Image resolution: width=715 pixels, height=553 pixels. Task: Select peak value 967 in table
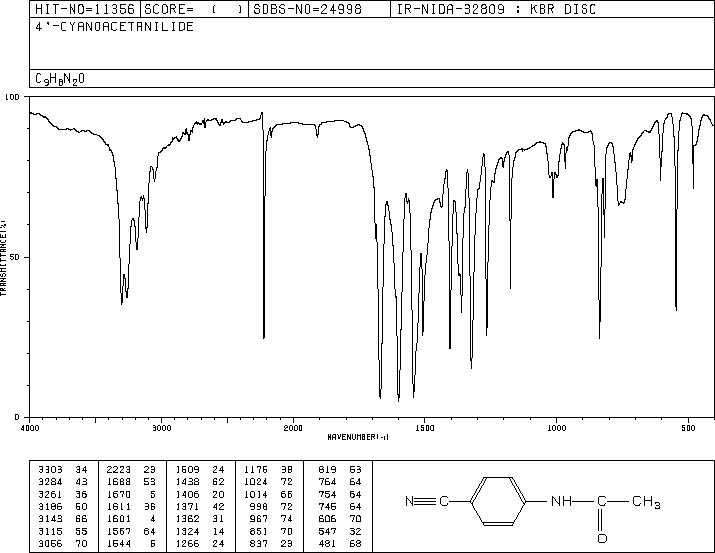coord(259,519)
